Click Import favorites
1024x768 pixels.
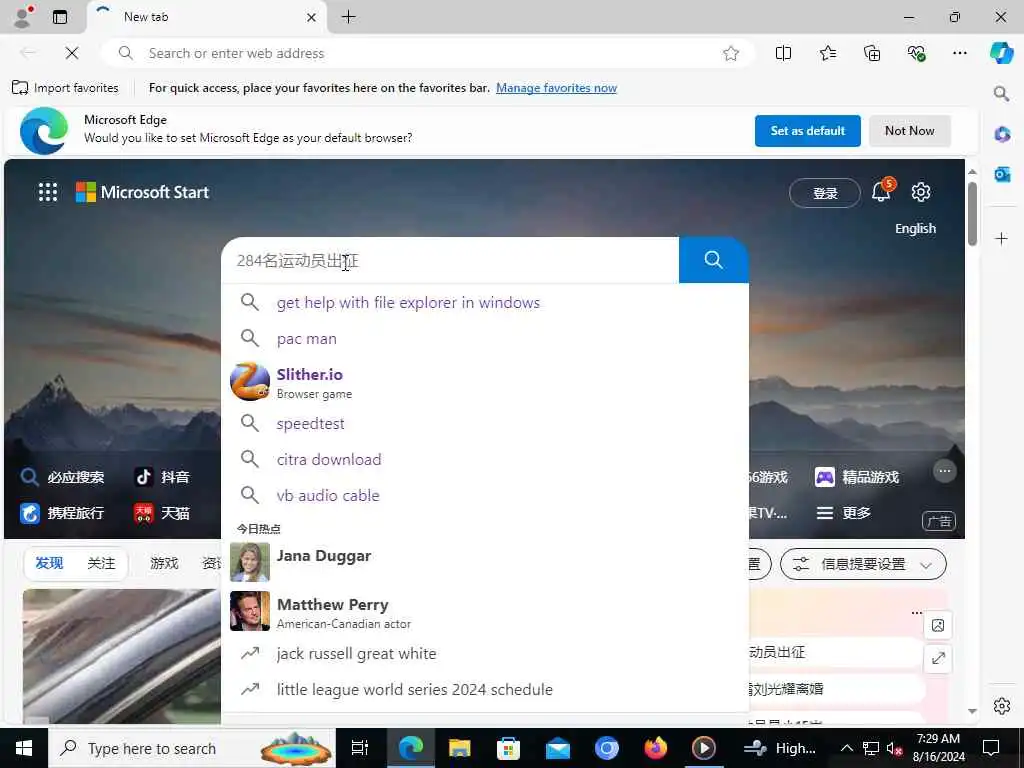coord(65,88)
